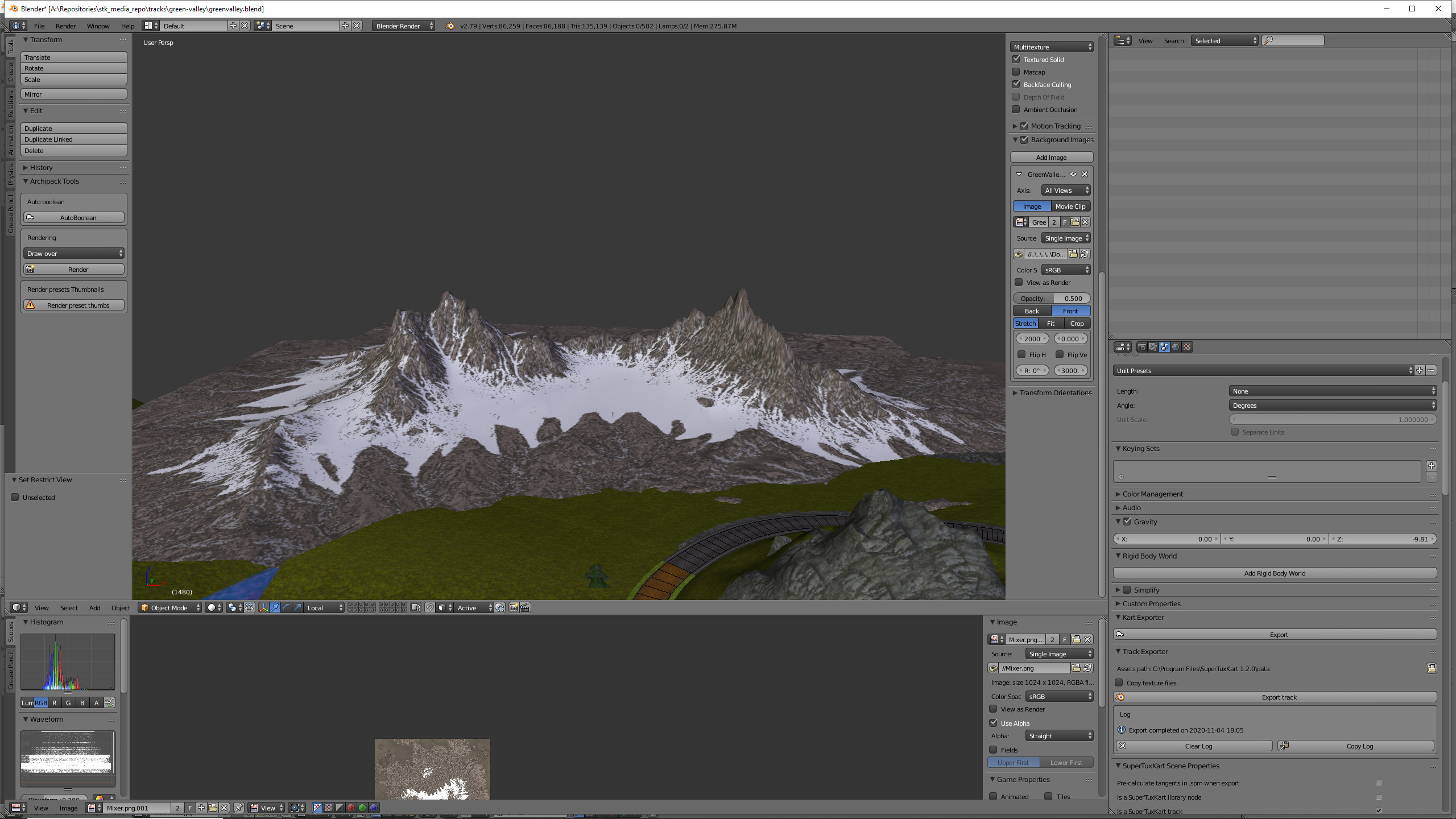
Task: Open the Texture properties checker icon
Action: coord(1187,347)
